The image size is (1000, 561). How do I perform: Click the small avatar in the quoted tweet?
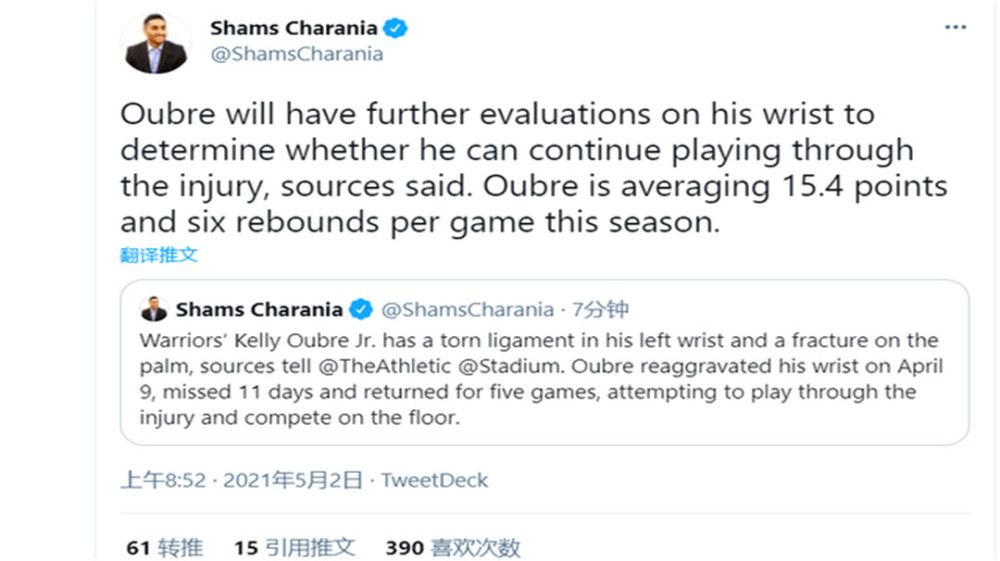pyautogui.click(x=154, y=310)
